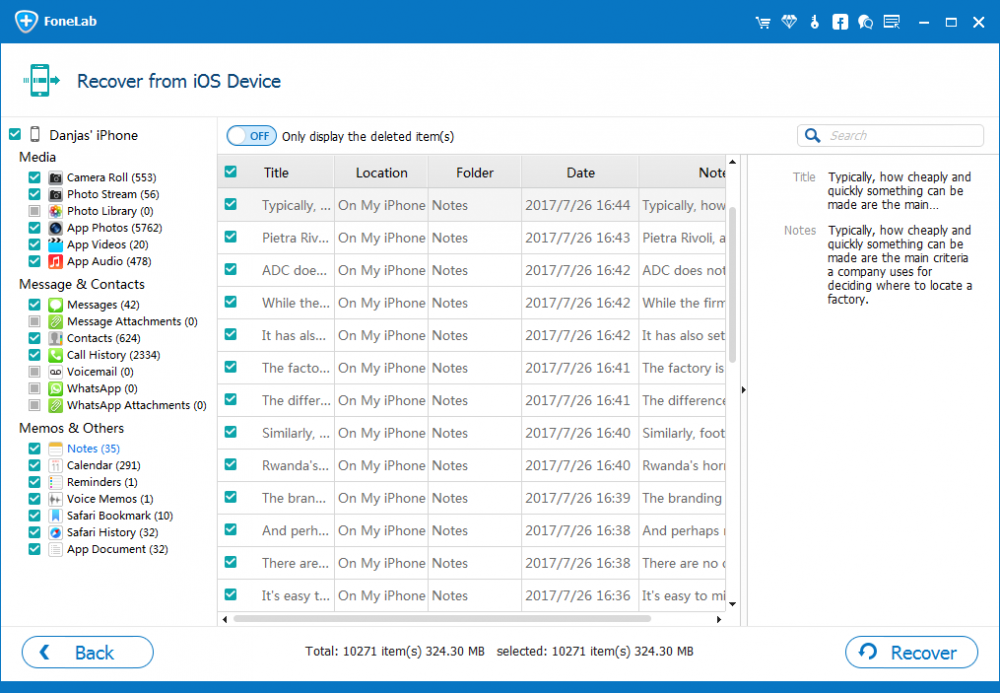Click the diamond icon in title bar
Screen dimensions: 1000x693
coord(789,22)
